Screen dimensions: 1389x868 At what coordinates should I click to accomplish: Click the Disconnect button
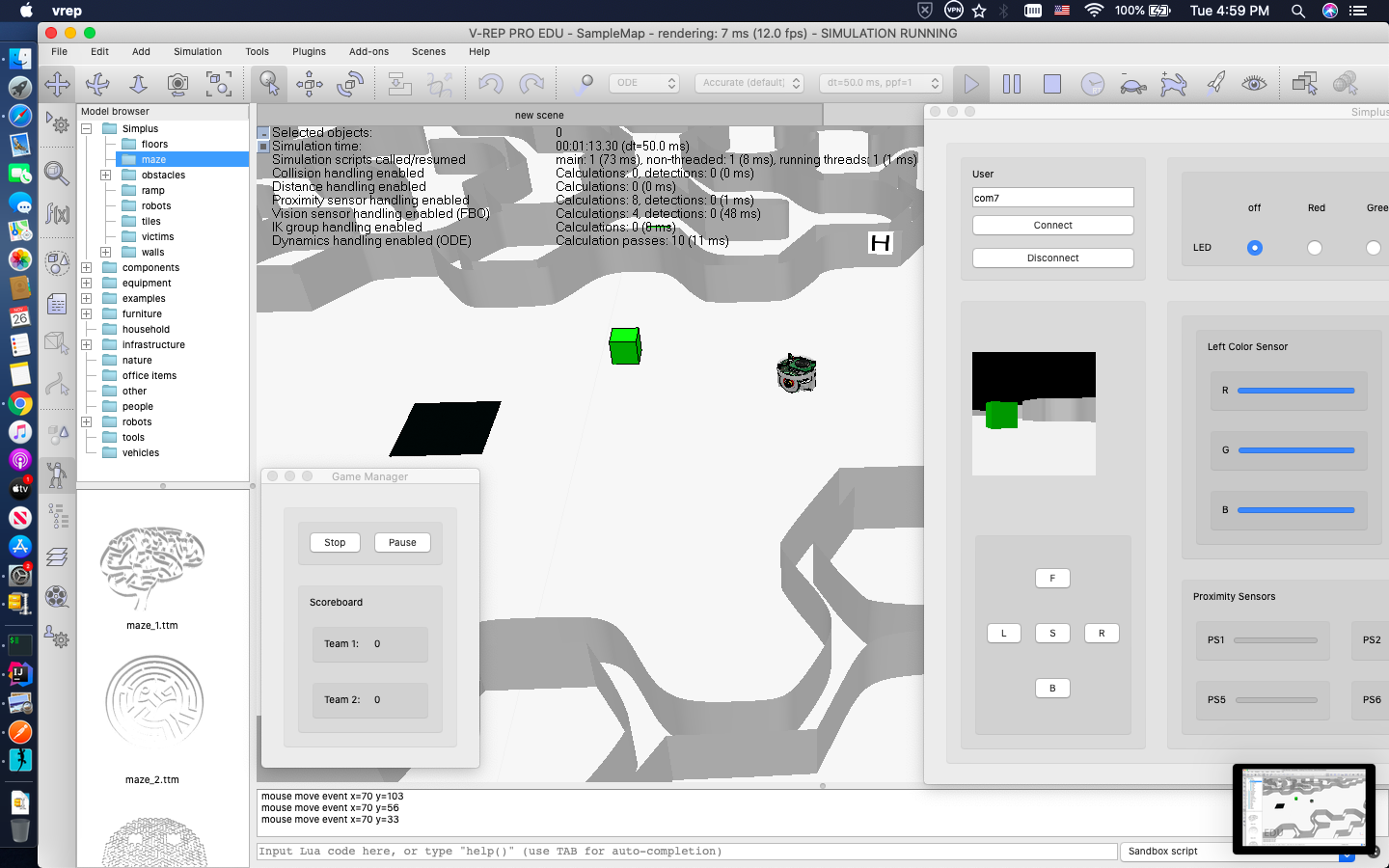point(1053,258)
